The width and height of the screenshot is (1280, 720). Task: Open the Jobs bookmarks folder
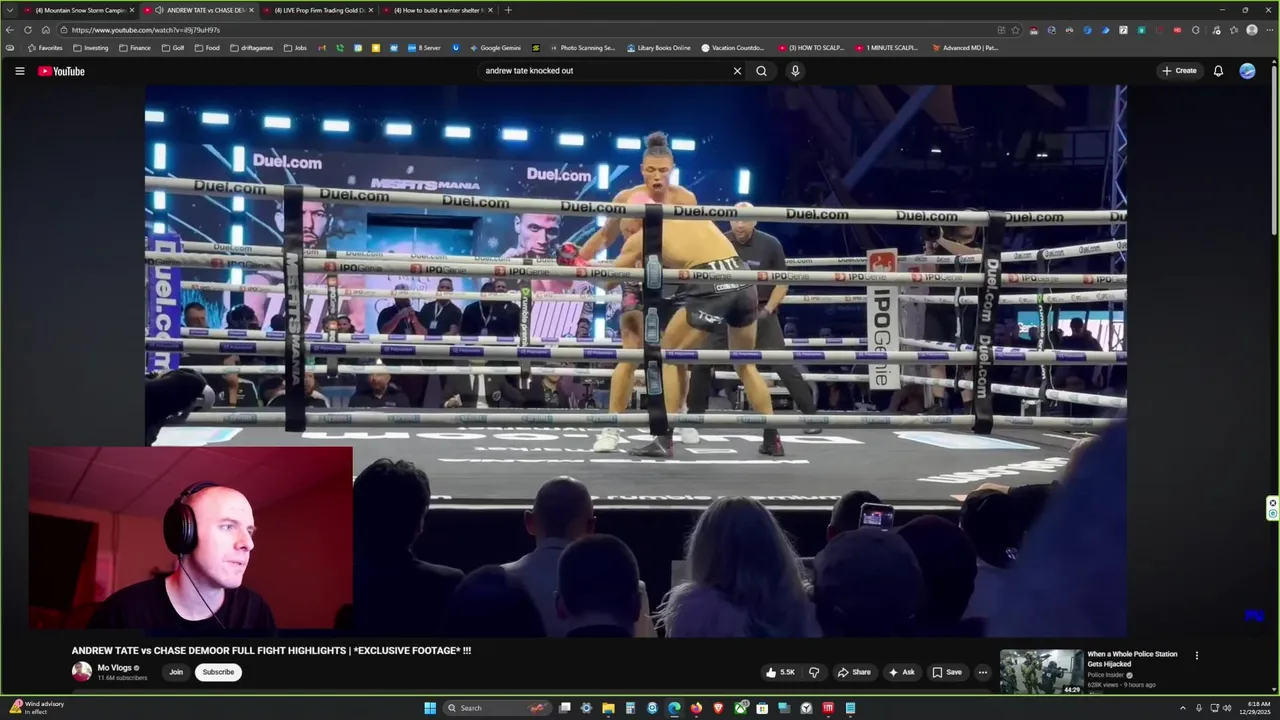[295, 48]
